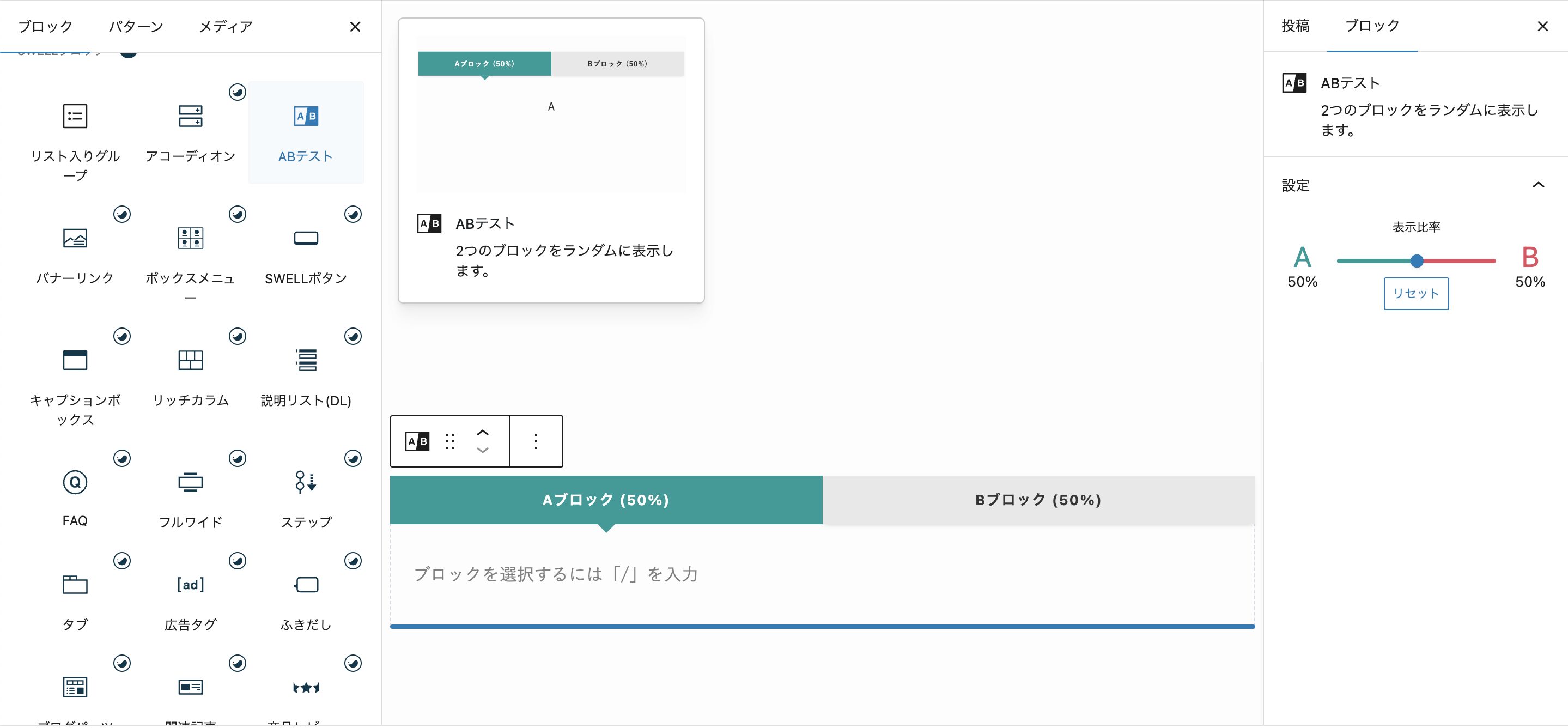Insert the SWELLボタン button block
The width and height of the screenshot is (1568, 728).
(x=306, y=253)
